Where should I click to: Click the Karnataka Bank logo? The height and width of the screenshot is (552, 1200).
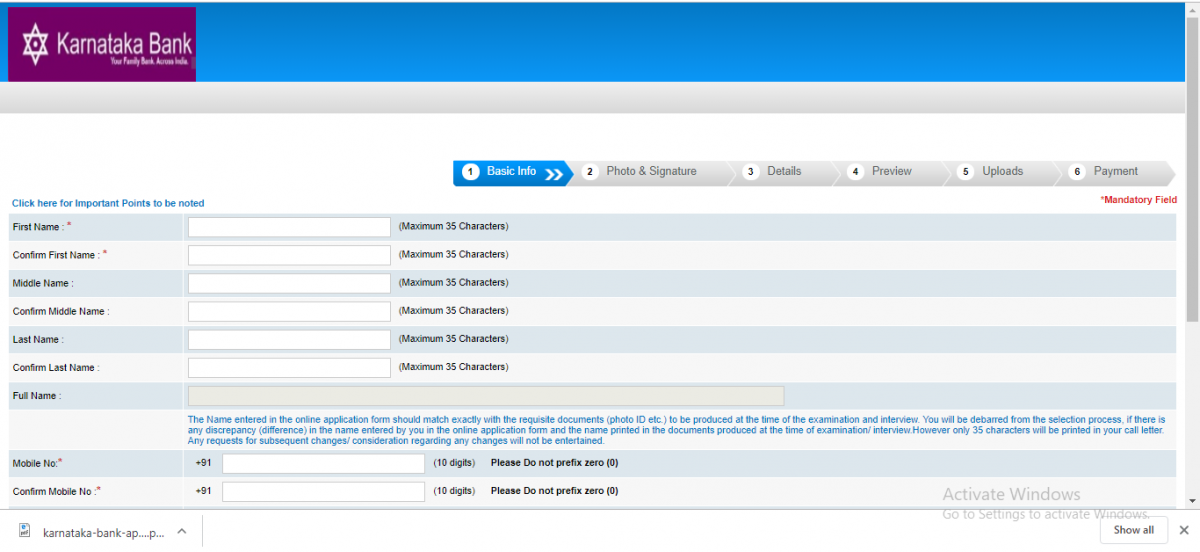point(102,45)
